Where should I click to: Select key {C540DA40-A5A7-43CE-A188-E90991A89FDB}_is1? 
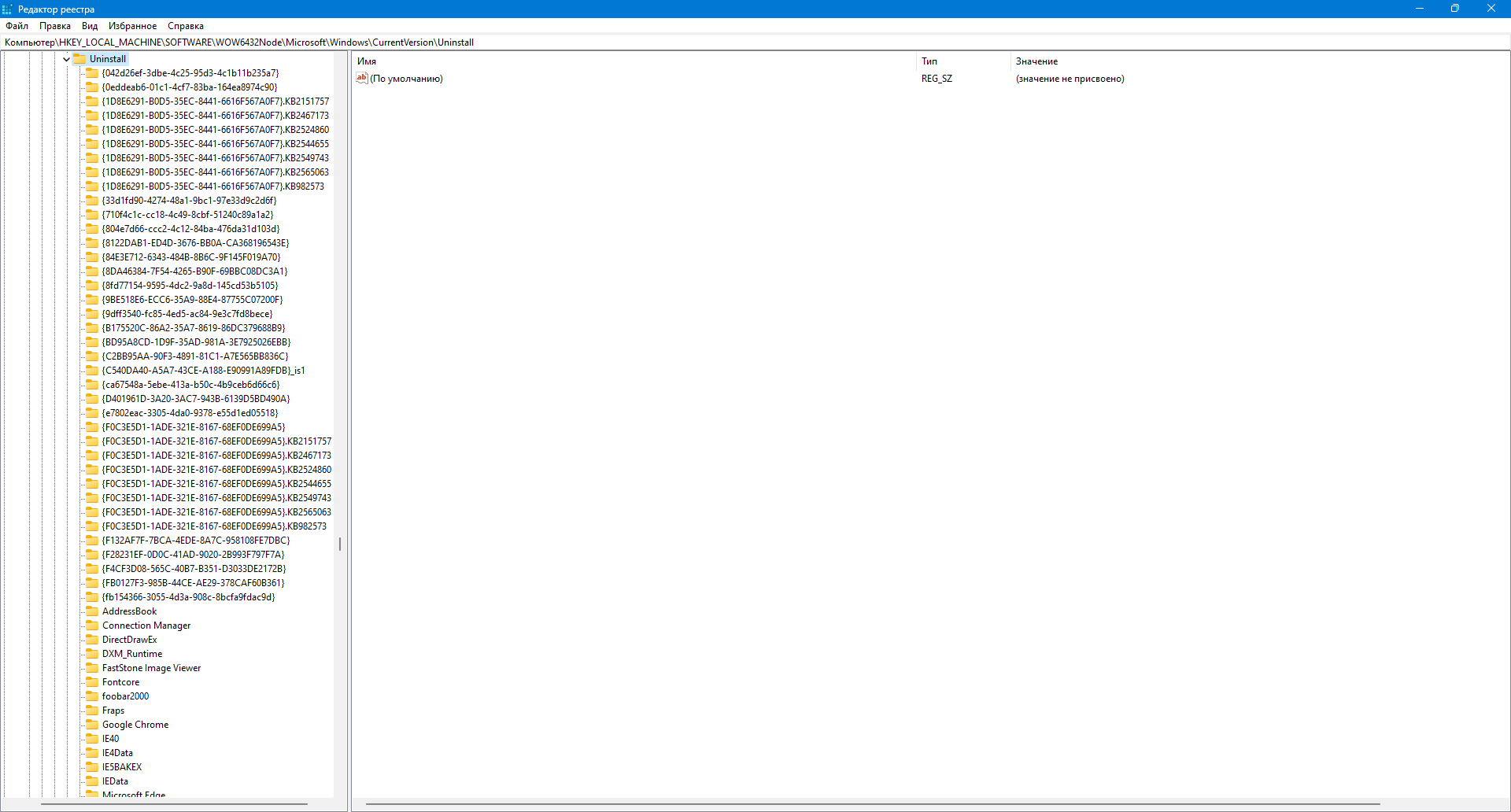coord(203,371)
